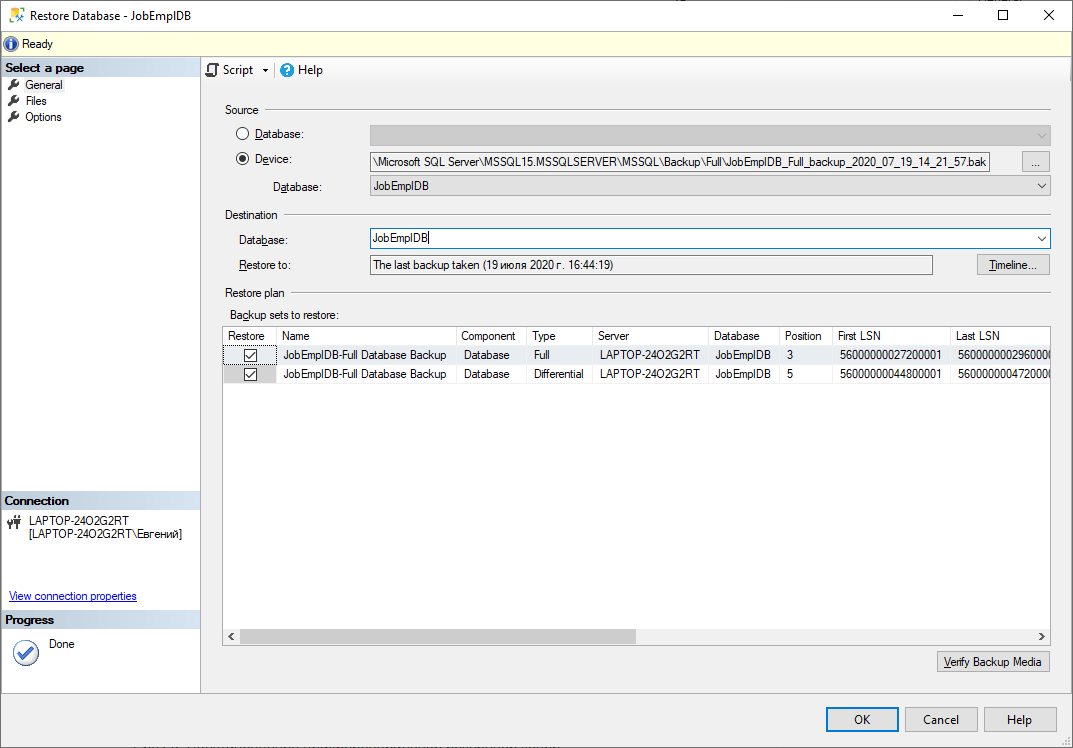Click the Timeline button

pyautogui.click(x=1013, y=264)
